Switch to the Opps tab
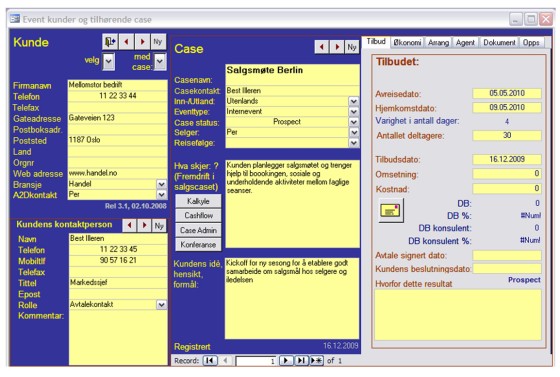 pyautogui.click(x=531, y=42)
